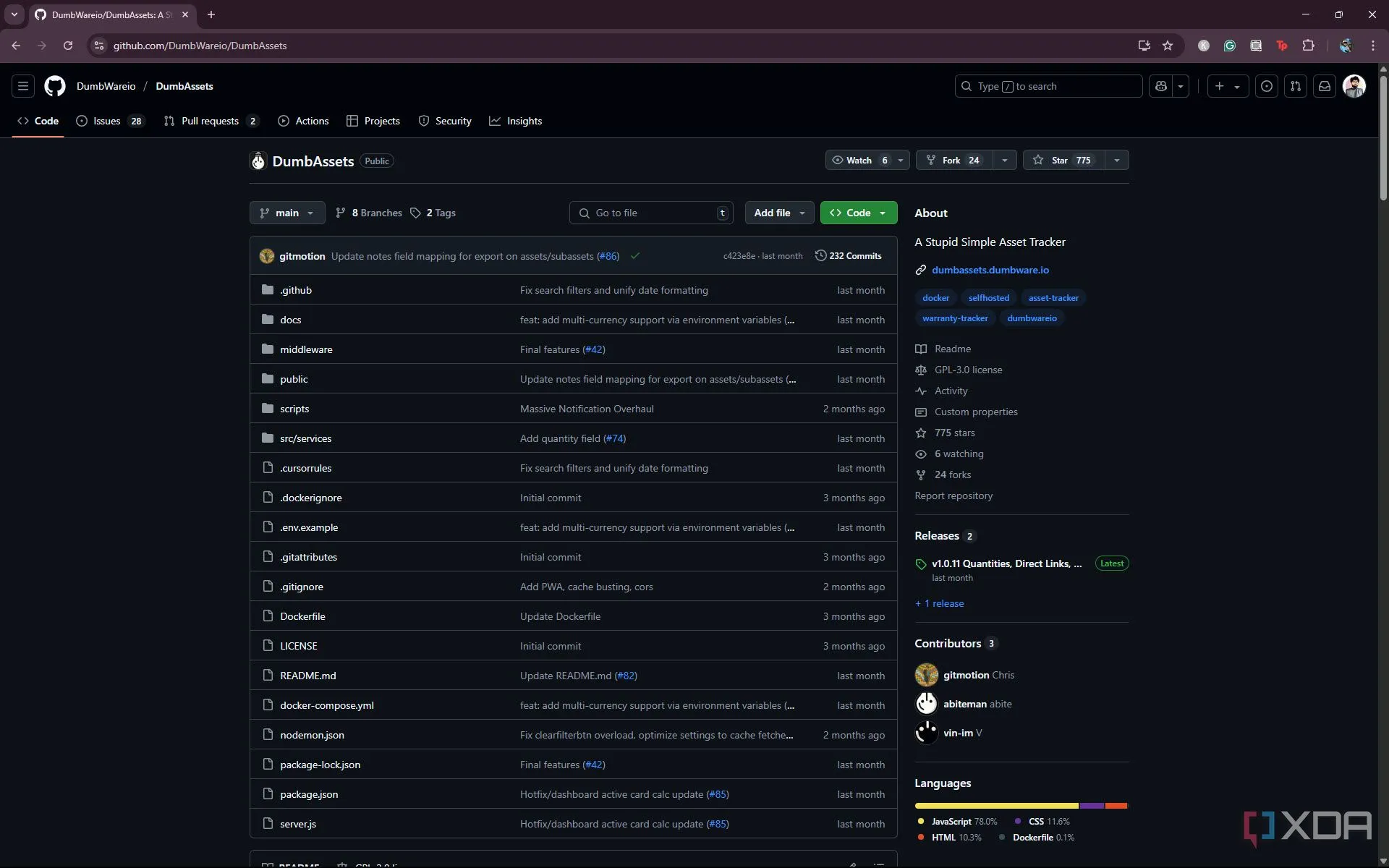Expand the Add file dropdown
The width and height of the screenshot is (1389, 868).
(x=779, y=213)
